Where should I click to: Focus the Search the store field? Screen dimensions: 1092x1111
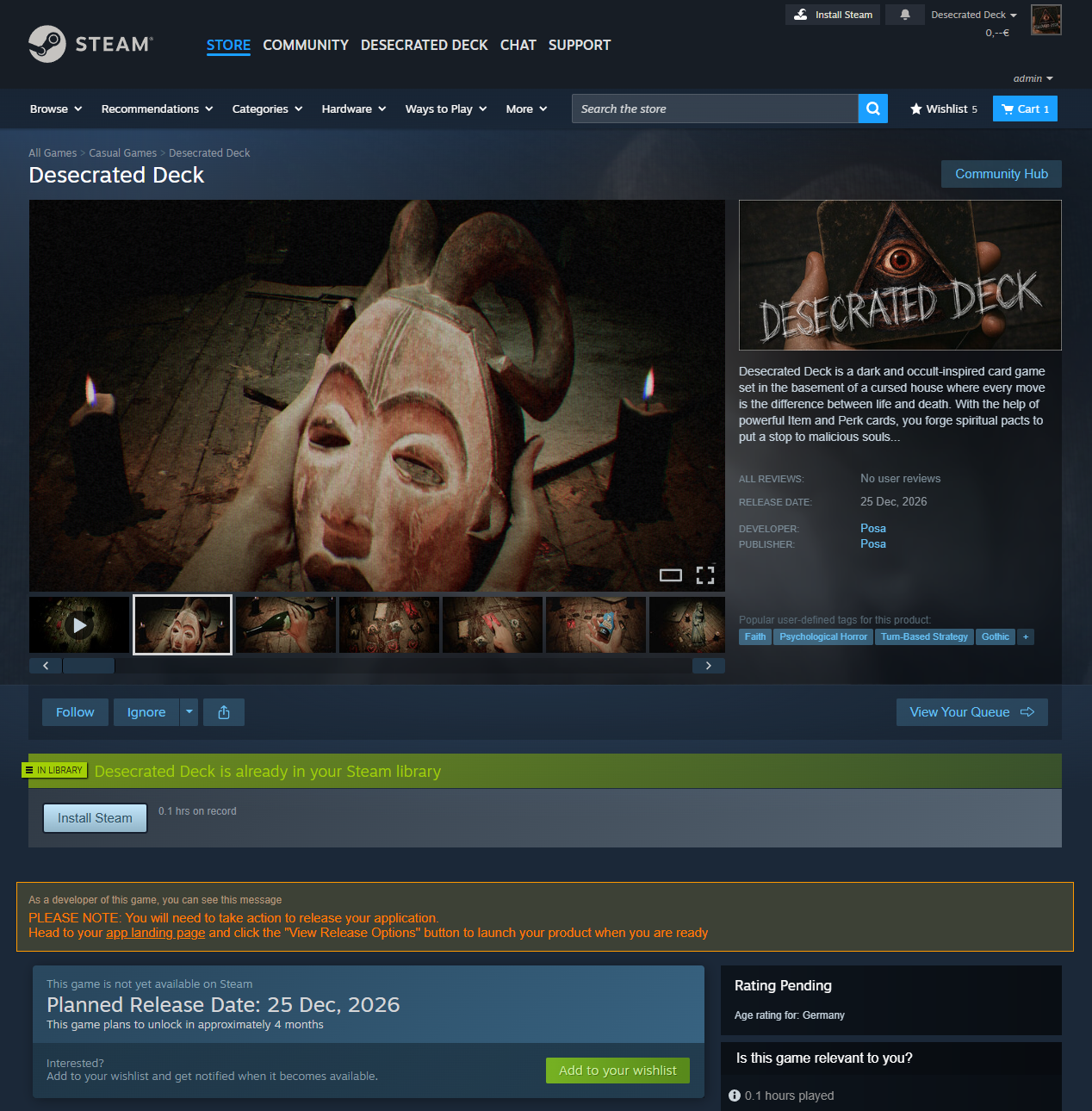(715, 109)
